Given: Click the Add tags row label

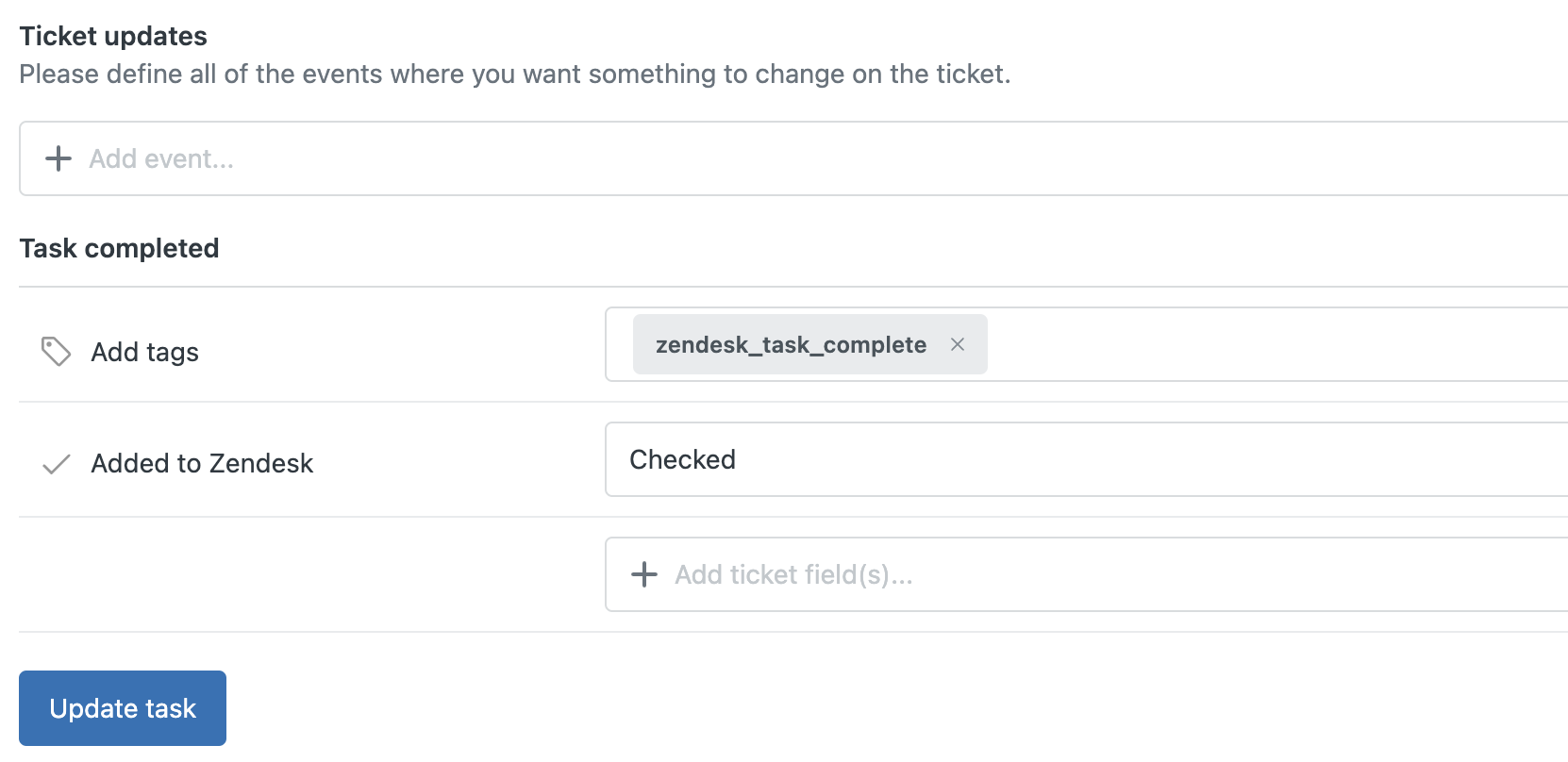Looking at the screenshot, I should click(144, 352).
